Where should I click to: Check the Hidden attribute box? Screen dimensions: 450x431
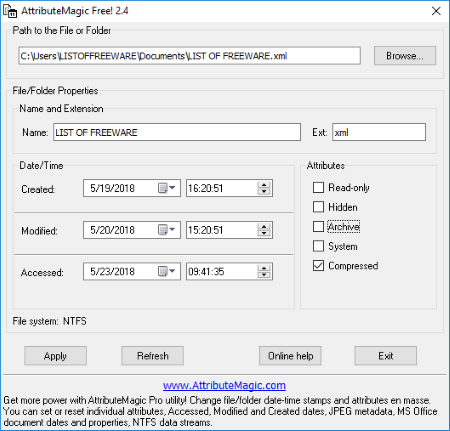(318, 207)
